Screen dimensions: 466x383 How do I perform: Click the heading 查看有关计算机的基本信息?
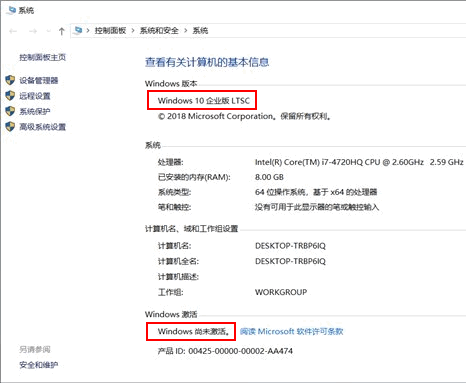coord(207,62)
